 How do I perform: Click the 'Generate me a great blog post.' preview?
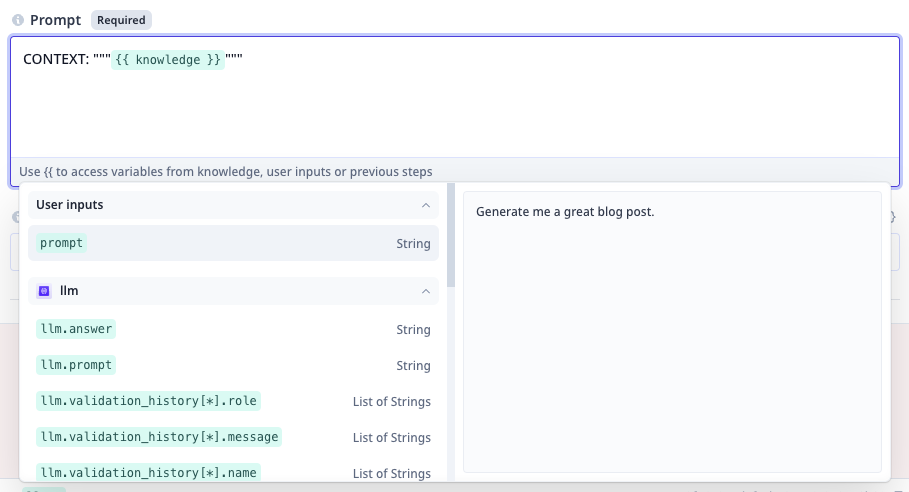565,212
